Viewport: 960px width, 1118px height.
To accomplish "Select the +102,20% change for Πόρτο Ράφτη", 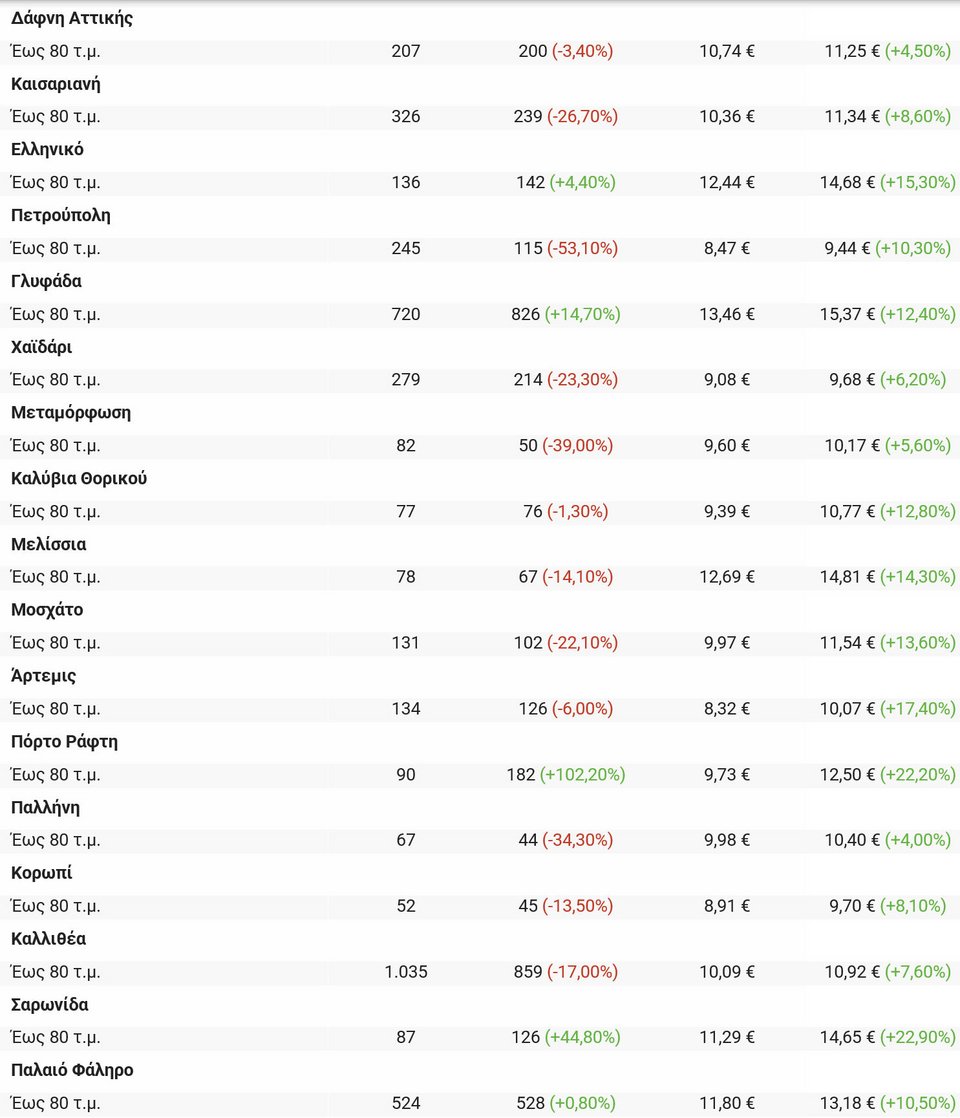I will 582,775.
